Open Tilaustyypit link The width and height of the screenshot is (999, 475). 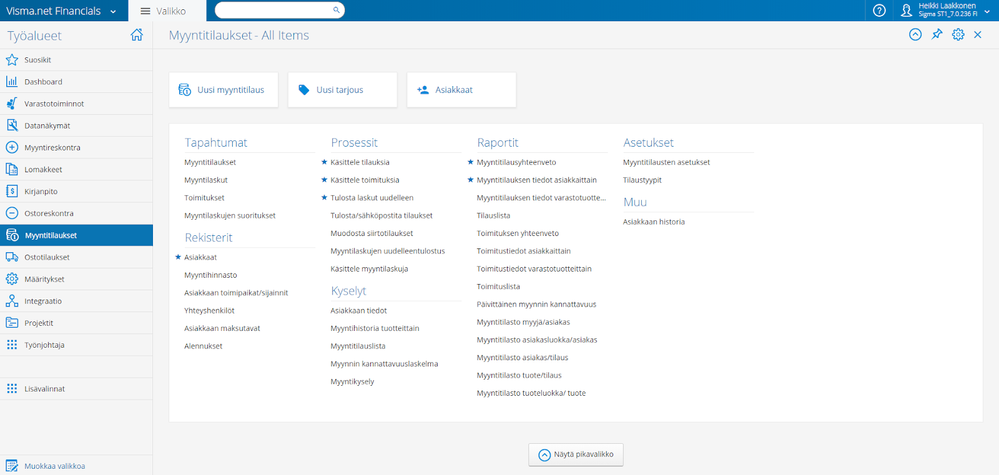click(x=642, y=180)
